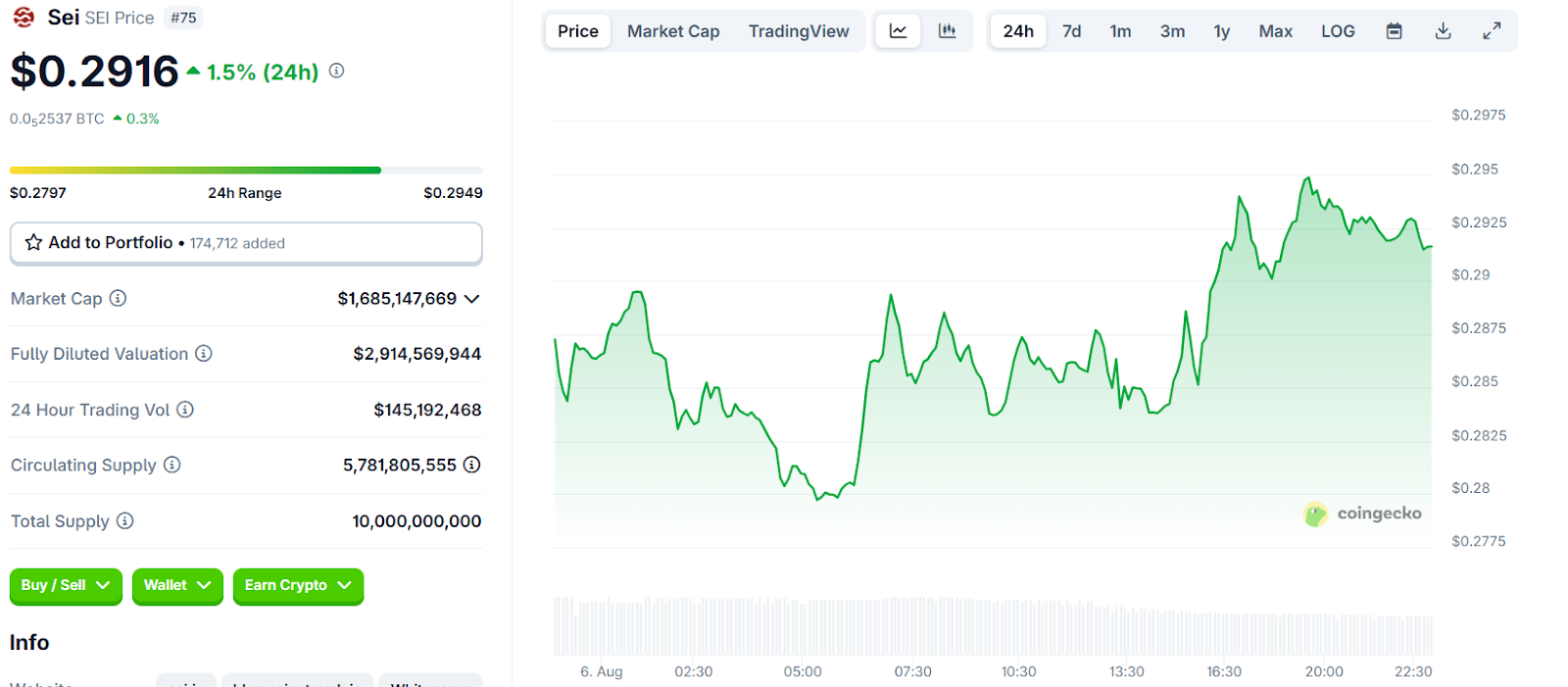Select the 1y time range
The width and height of the screenshot is (1568, 687).
tap(1221, 31)
